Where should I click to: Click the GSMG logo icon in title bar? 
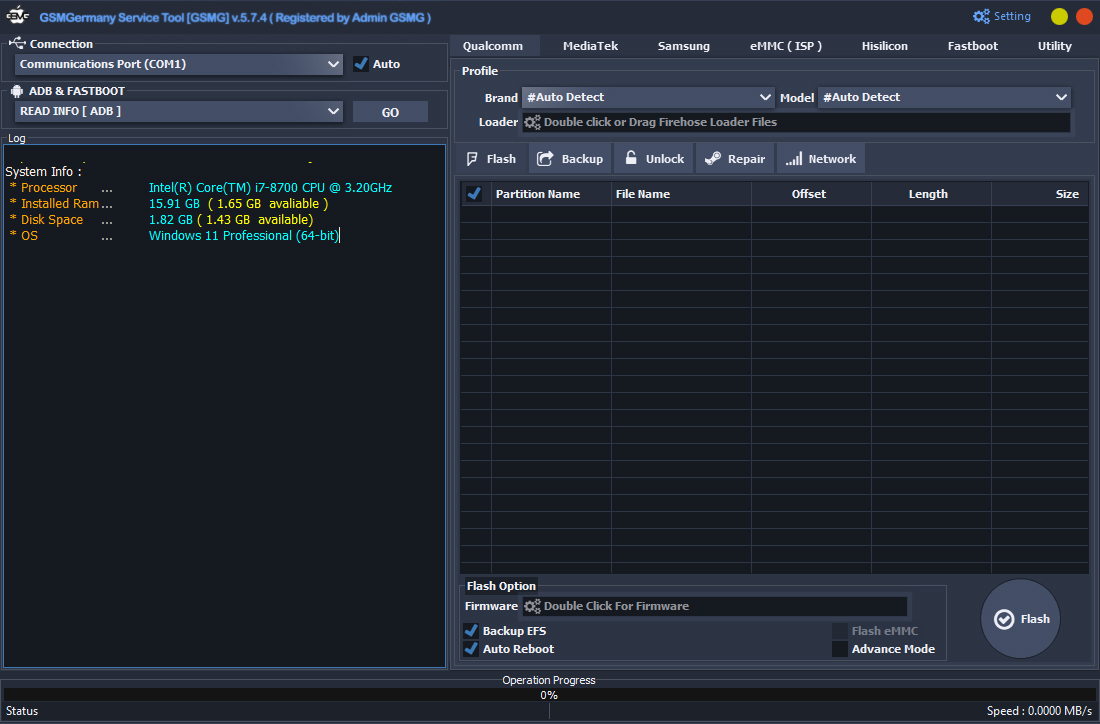tap(18, 17)
